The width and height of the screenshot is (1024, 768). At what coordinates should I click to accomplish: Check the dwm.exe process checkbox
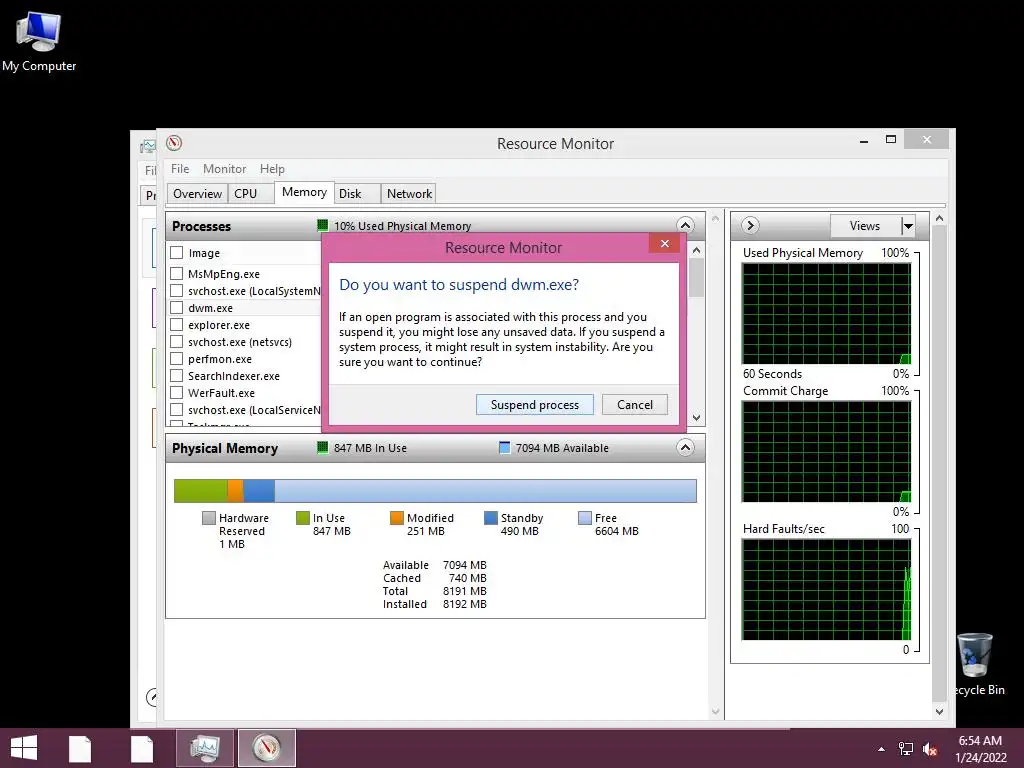(x=176, y=308)
